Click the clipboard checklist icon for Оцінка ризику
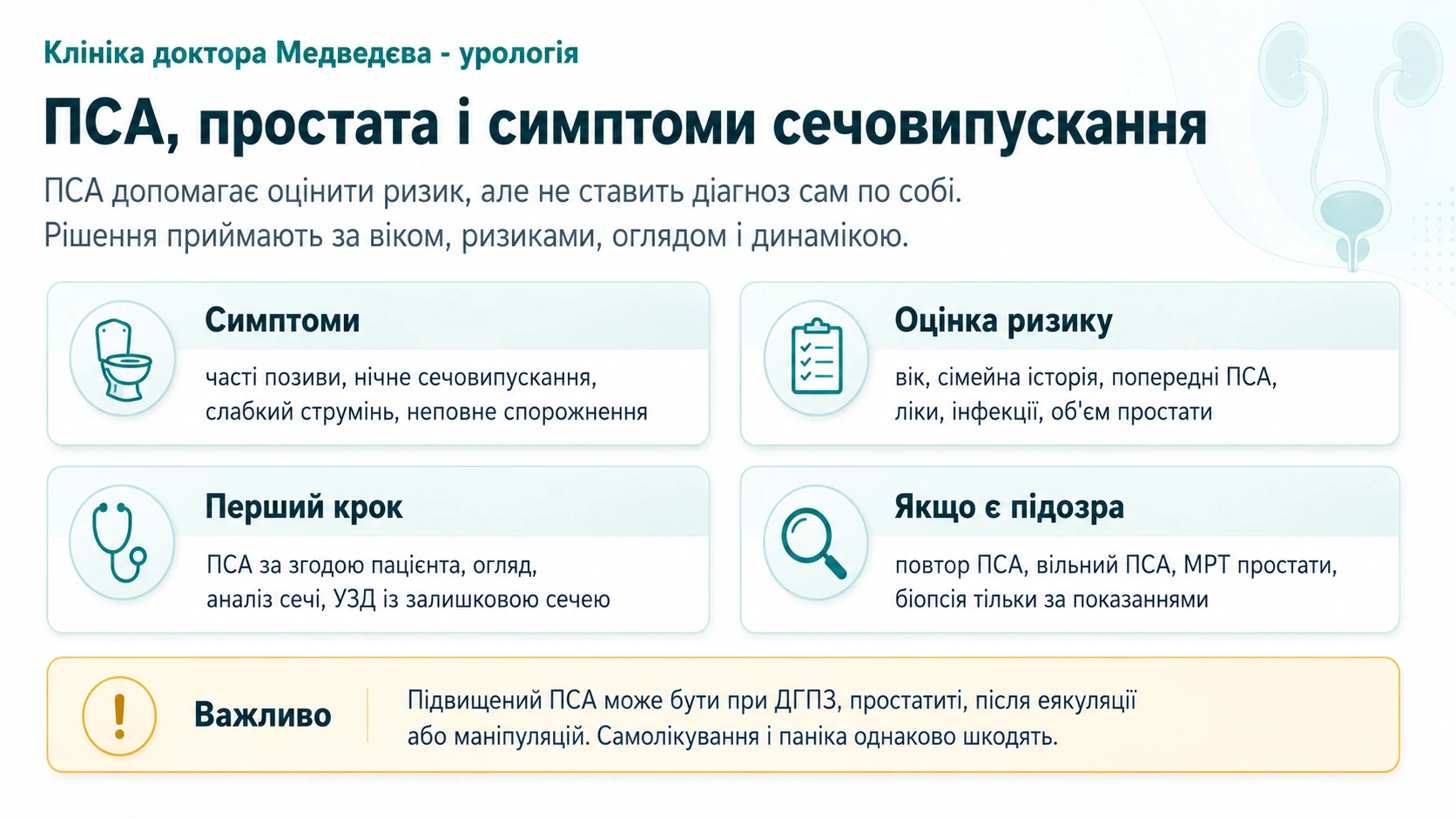1456x819 pixels. click(x=817, y=357)
